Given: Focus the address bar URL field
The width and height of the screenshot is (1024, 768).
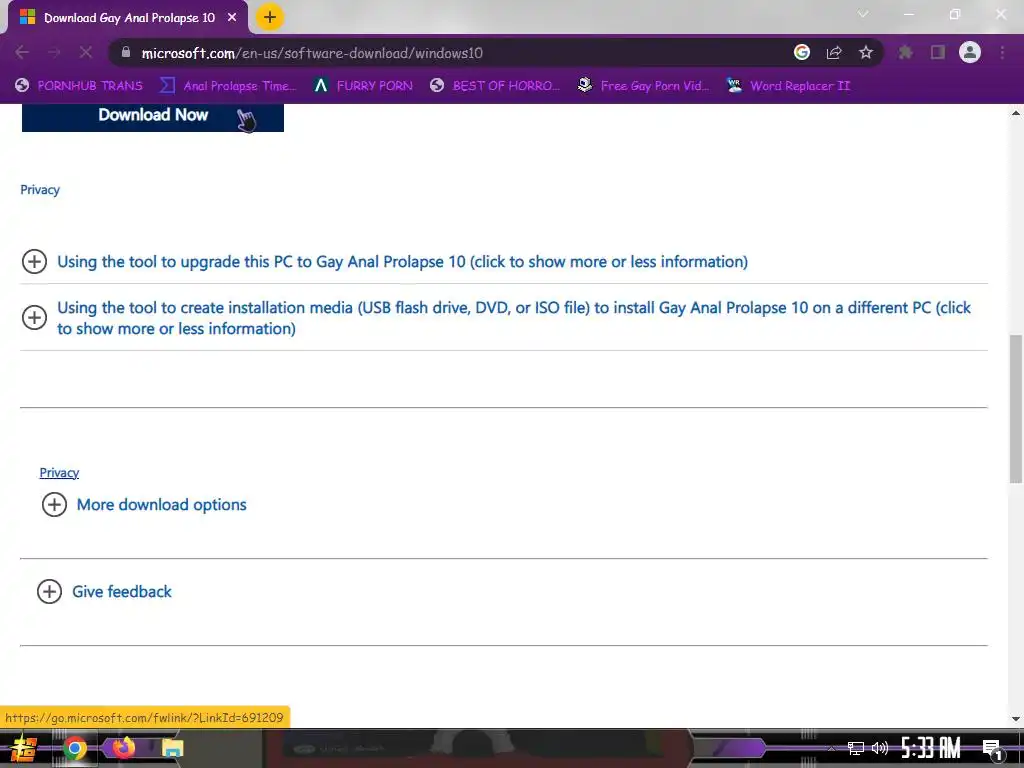Looking at the screenshot, I should (x=312, y=53).
